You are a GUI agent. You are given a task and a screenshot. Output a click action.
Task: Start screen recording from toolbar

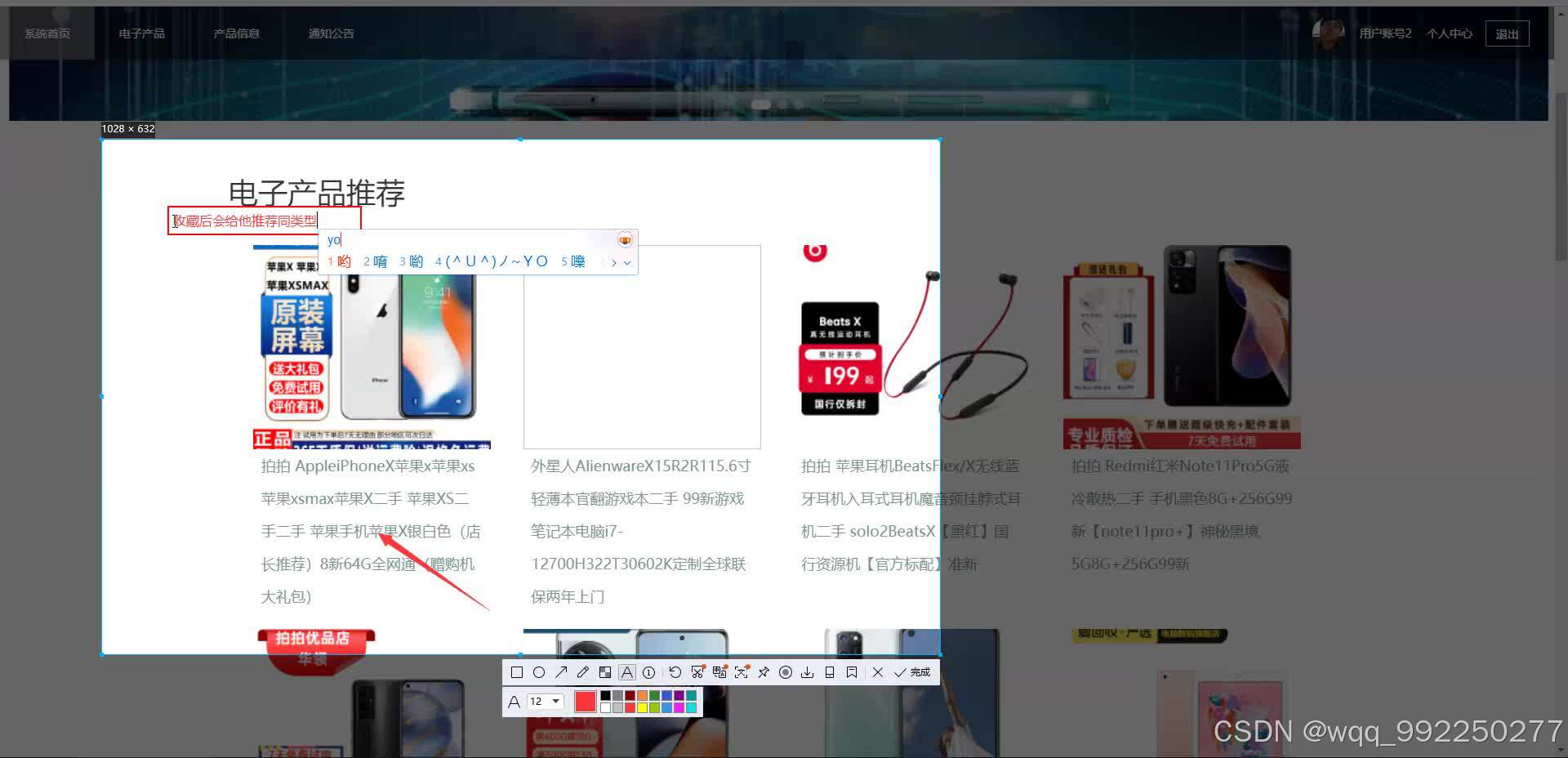click(x=786, y=672)
